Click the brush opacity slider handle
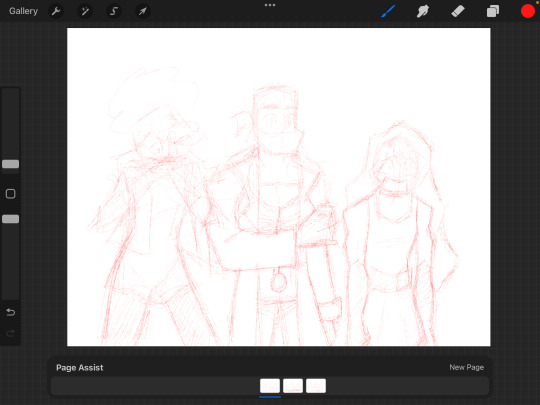 click(11, 219)
